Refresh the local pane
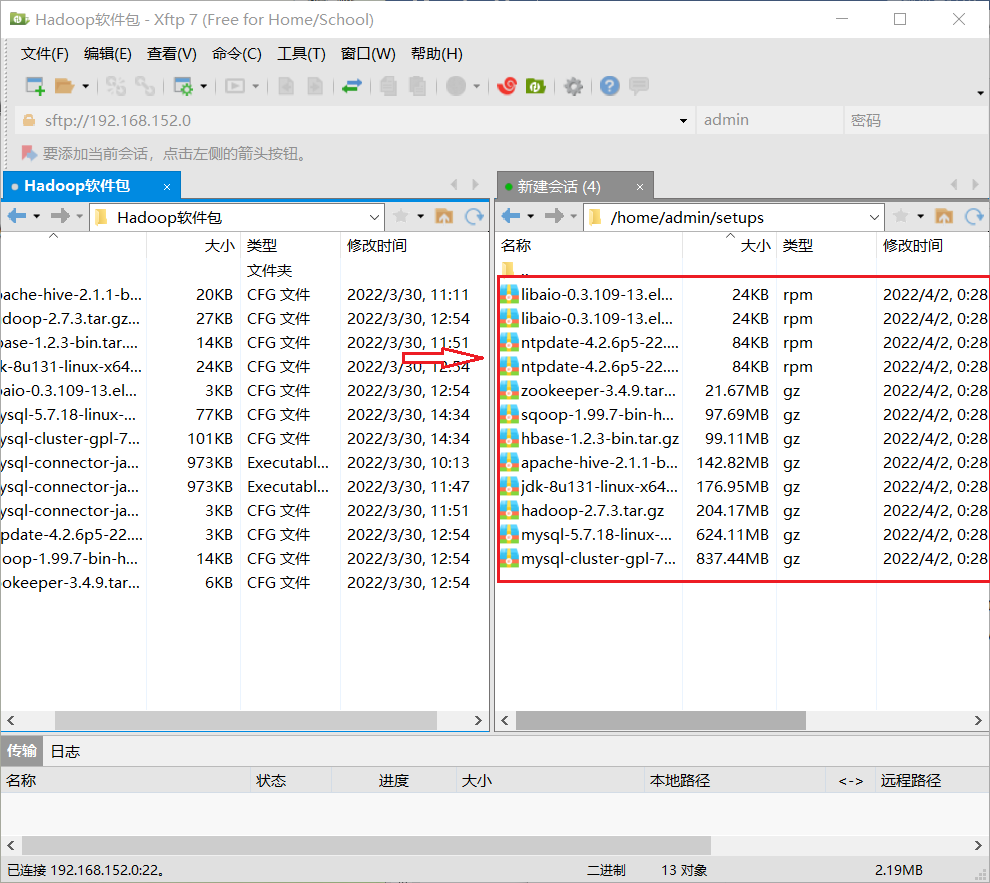990x883 pixels. click(474, 216)
